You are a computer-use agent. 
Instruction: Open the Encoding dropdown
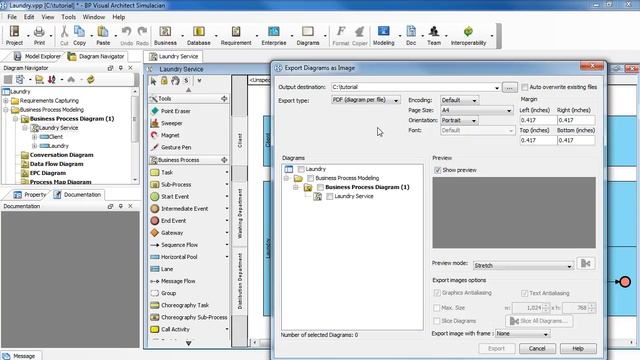(459, 100)
